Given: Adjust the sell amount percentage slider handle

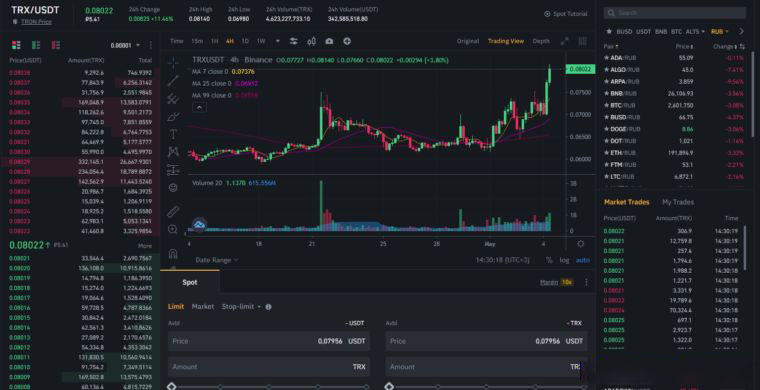Looking at the screenshot, I should [x=389, y=387].
